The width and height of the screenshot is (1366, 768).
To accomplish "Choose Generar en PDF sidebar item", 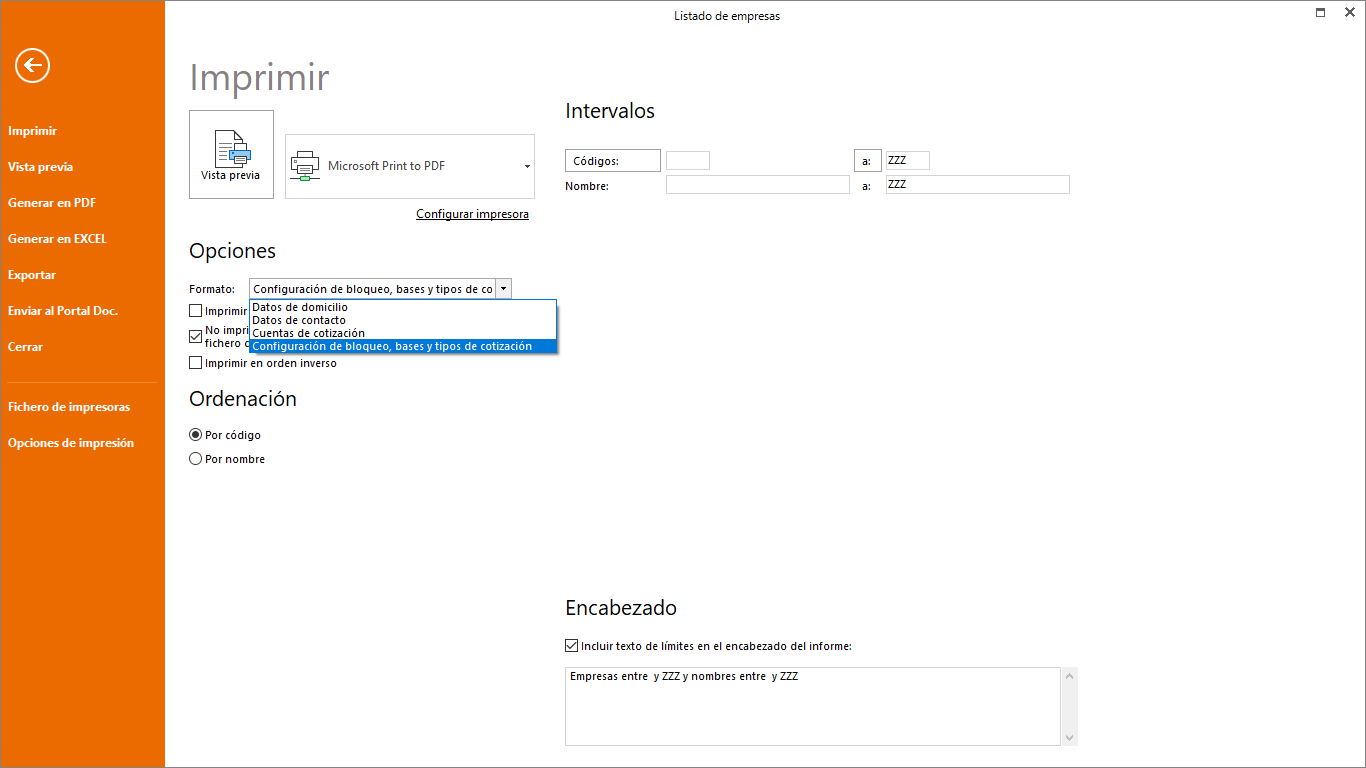I will pos(52,203).
